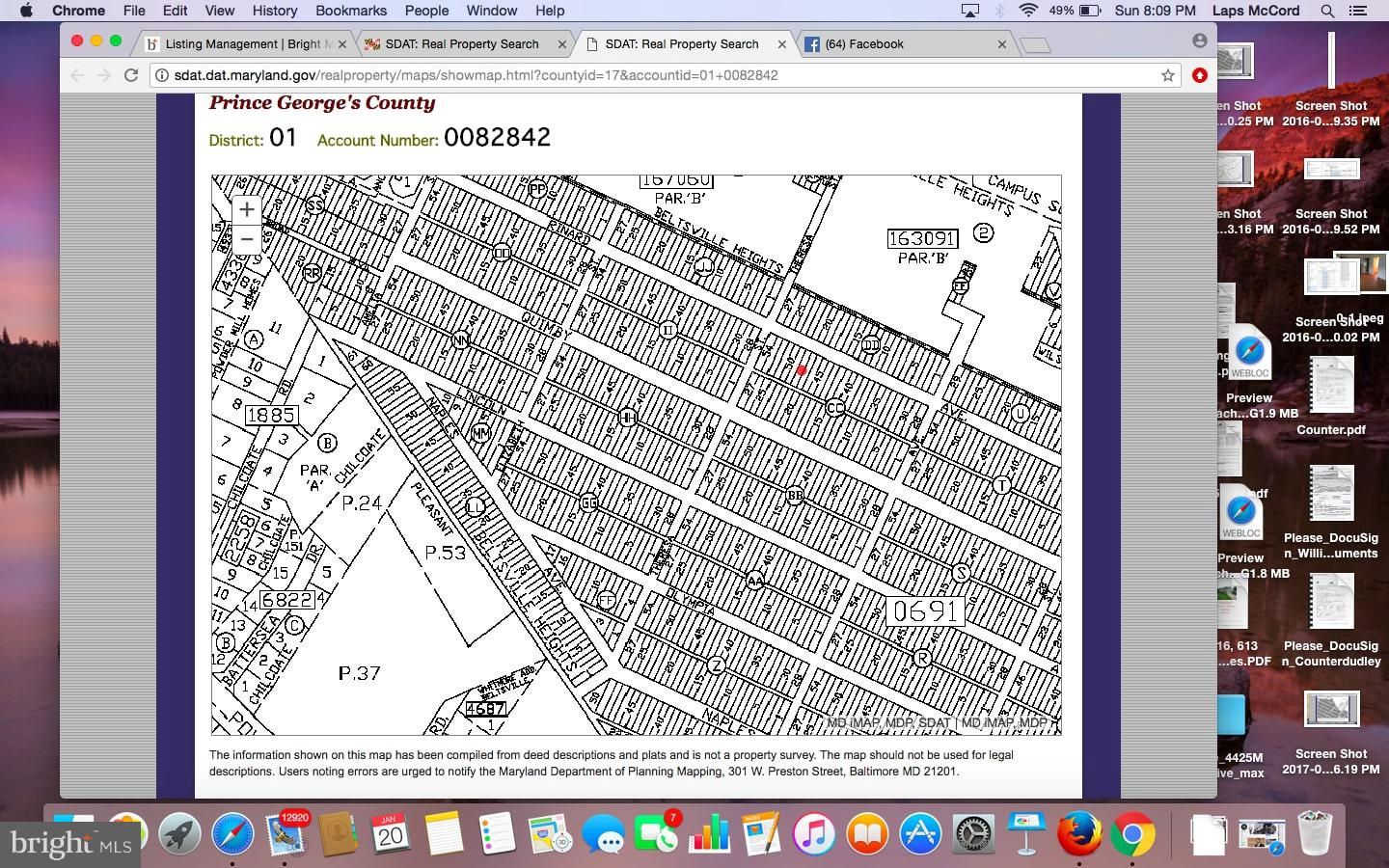Open App Store from the dock
Screen dimensions: 1389x868
pos(920,833)
